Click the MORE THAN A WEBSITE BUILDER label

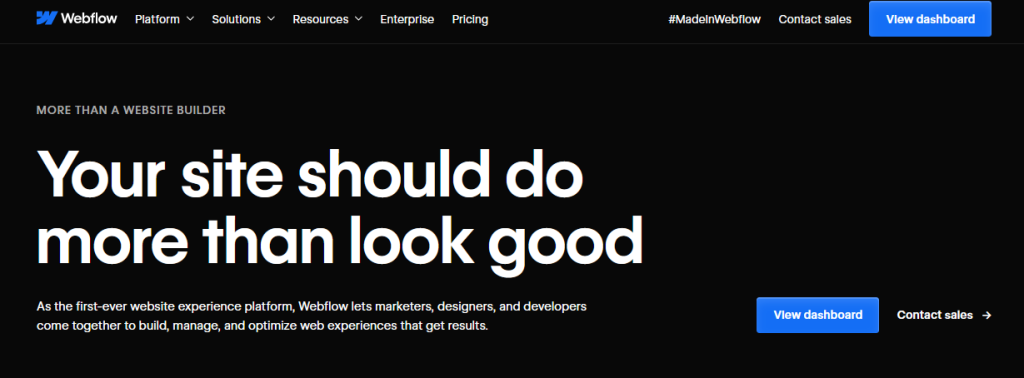(131, 110)
